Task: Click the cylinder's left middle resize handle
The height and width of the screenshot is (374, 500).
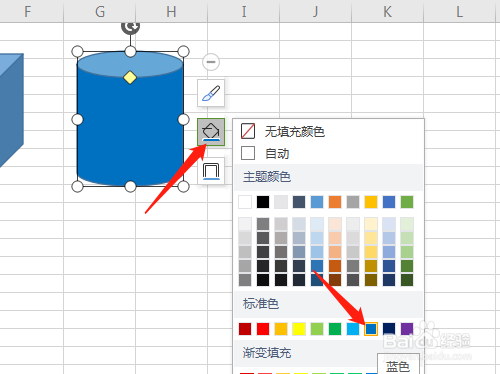Action: pyautogui.click(x=77, y=119)
